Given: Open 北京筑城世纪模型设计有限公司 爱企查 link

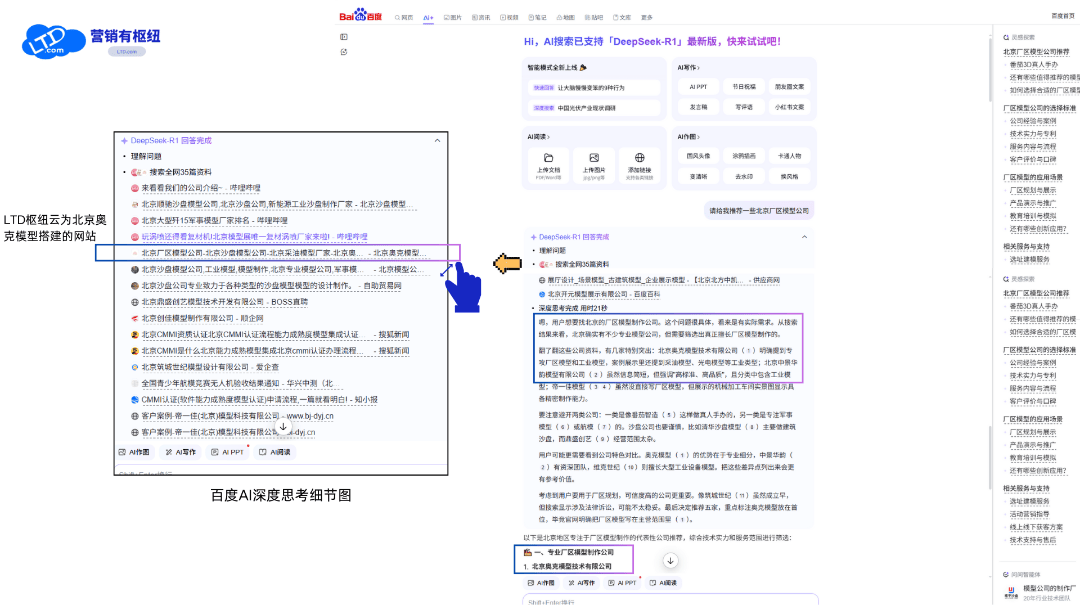Looking at the screenshot, I should click(x=210, y=367).
